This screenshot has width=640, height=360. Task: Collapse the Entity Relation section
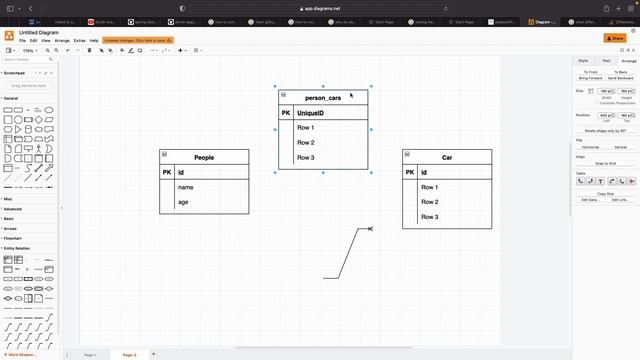[16, 248]
